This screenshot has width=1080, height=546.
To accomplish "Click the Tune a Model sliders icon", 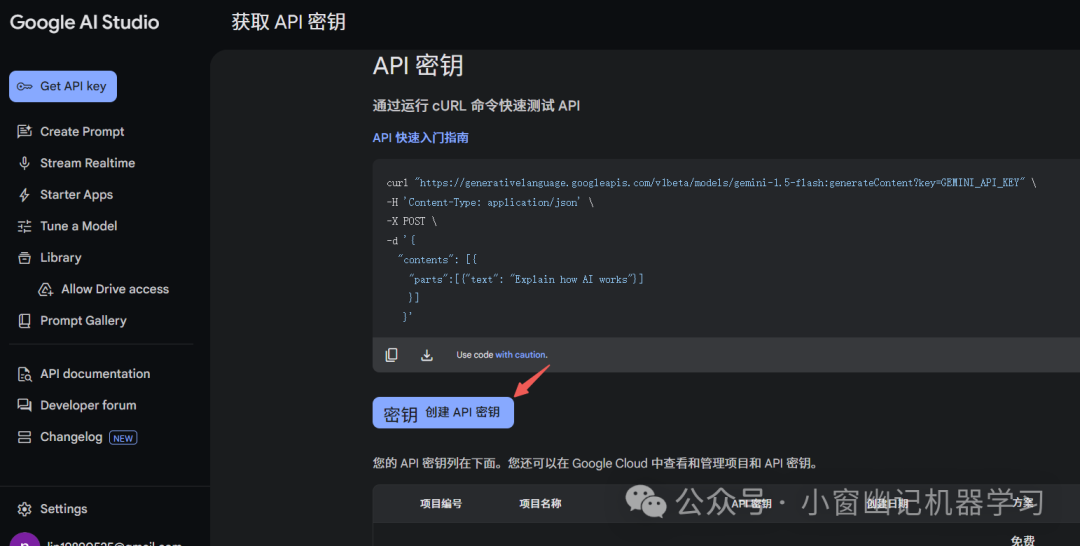I will (24, 227).
